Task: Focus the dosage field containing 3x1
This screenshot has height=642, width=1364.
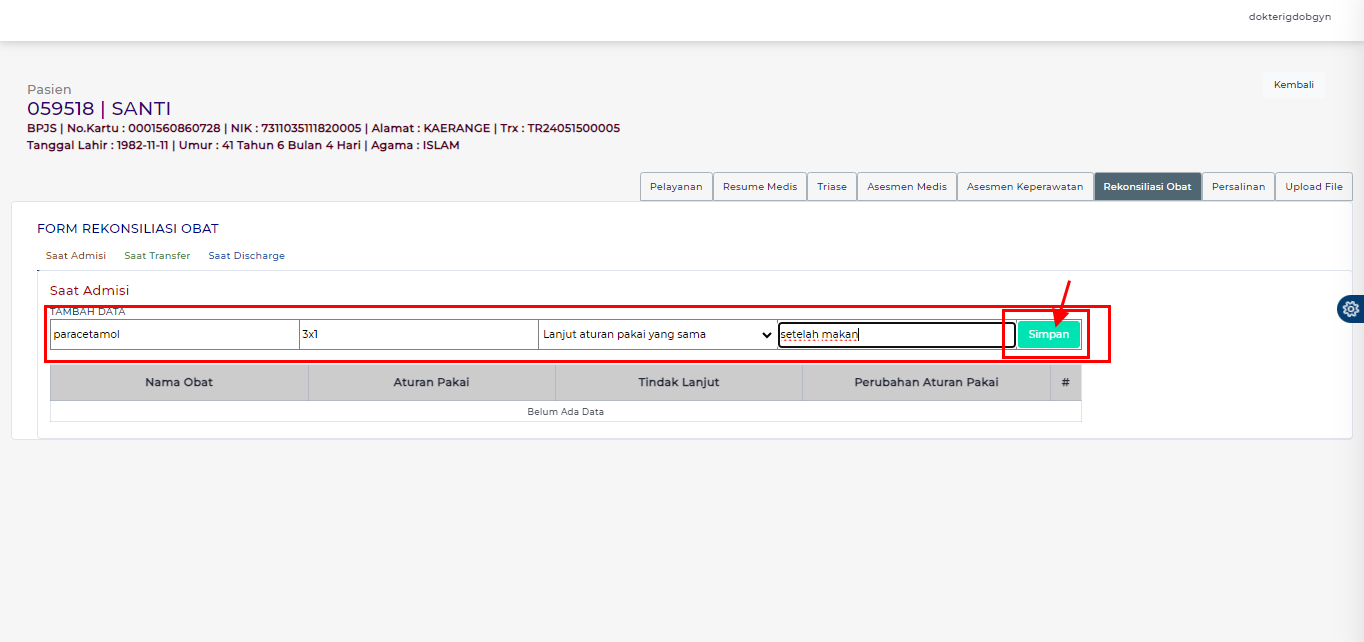Action: tap(418, 335)
